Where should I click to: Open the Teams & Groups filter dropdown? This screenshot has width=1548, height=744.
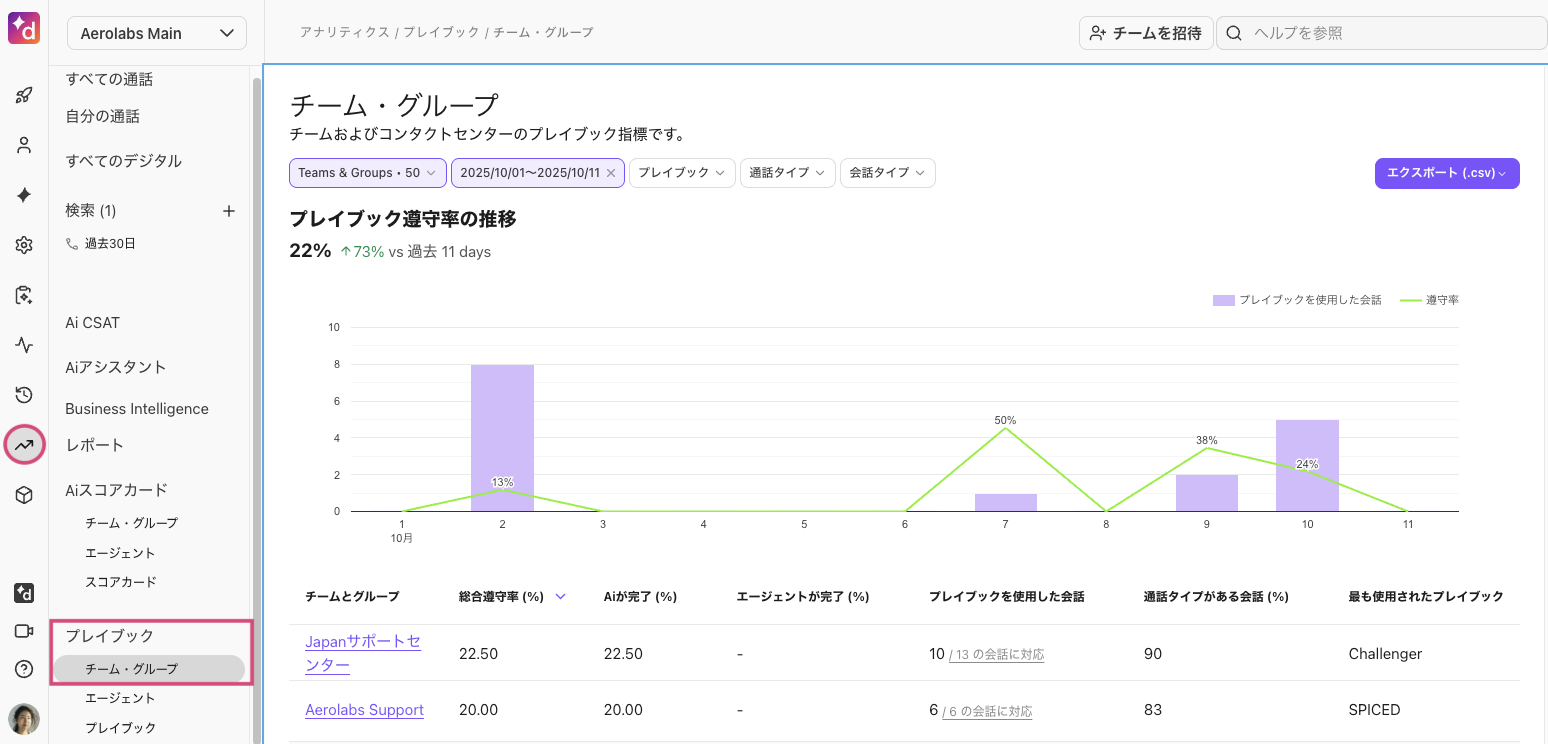tap(367, 173)
